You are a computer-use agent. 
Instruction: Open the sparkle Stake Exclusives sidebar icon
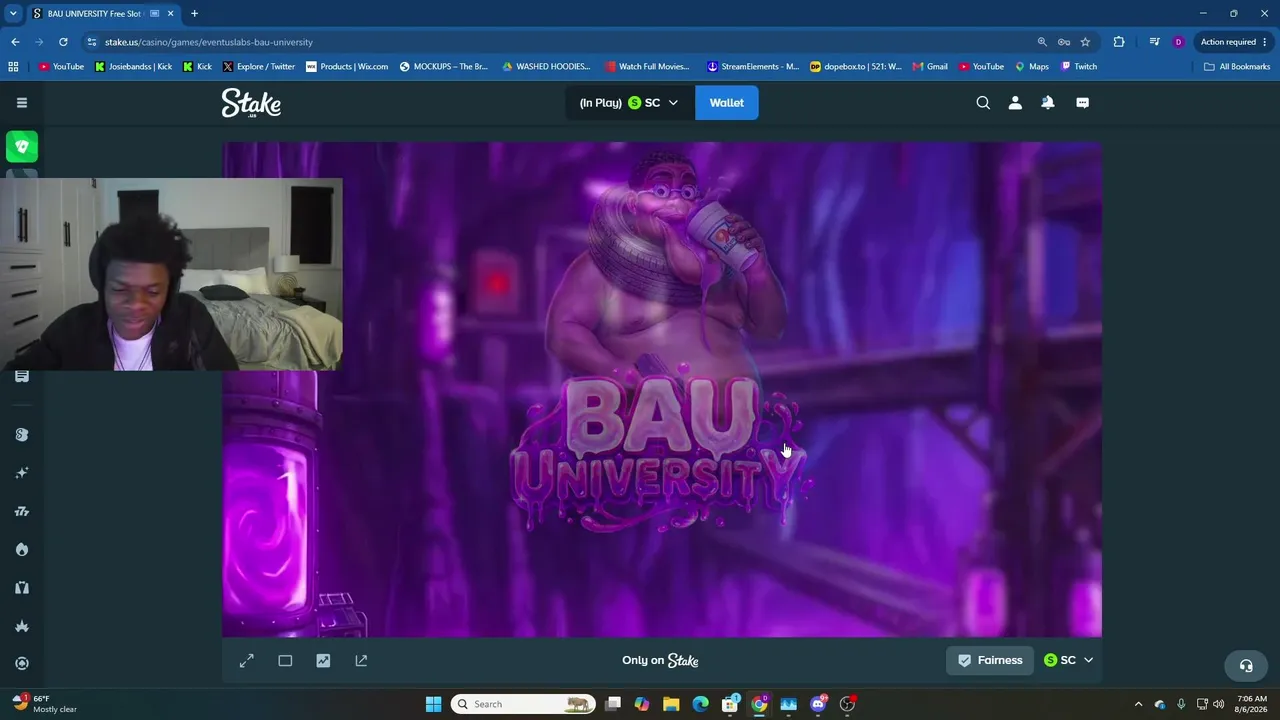click(x=22, y=473)
